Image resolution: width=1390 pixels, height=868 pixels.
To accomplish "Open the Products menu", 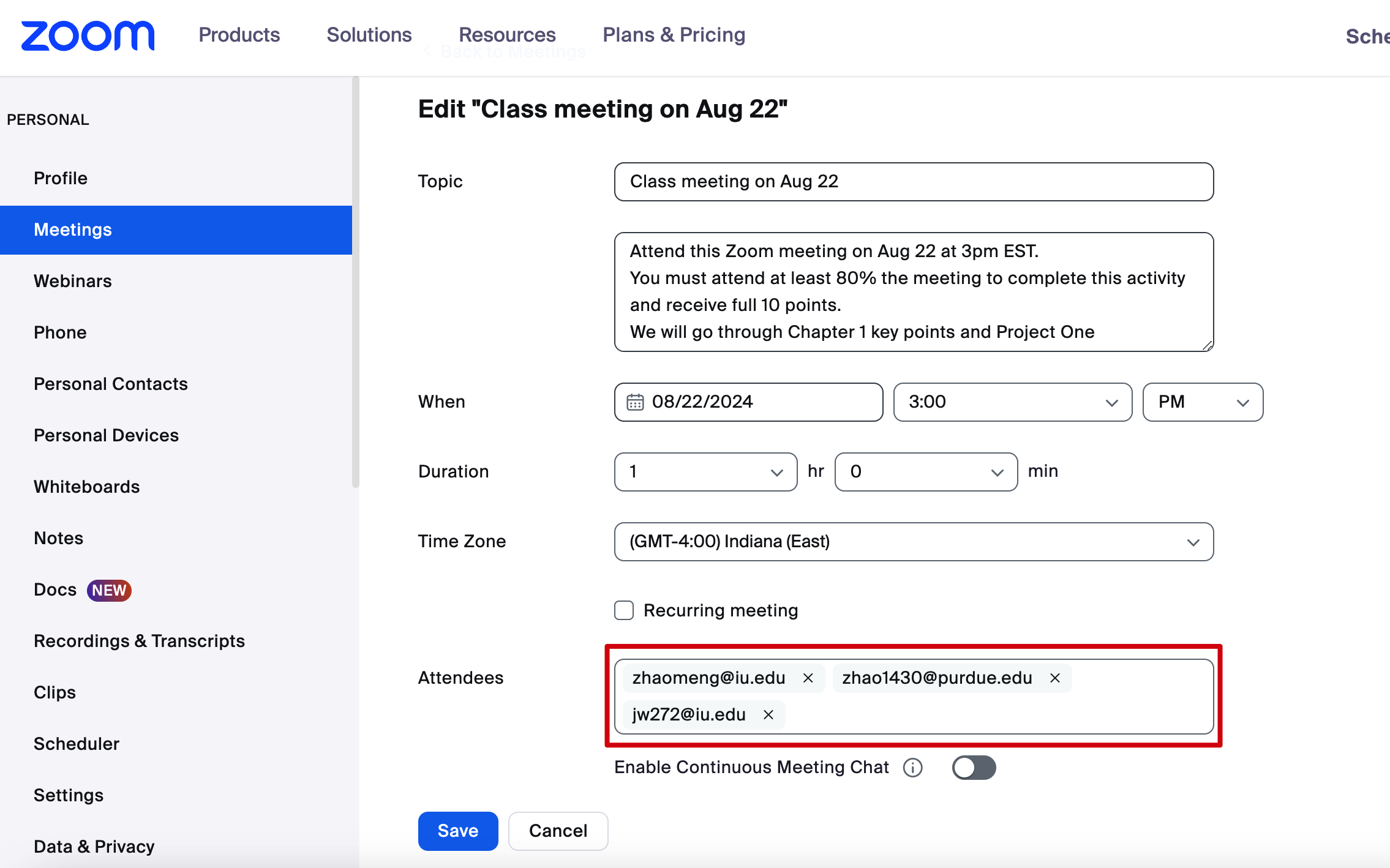I will pyautogui.click(x=239, y=35).
